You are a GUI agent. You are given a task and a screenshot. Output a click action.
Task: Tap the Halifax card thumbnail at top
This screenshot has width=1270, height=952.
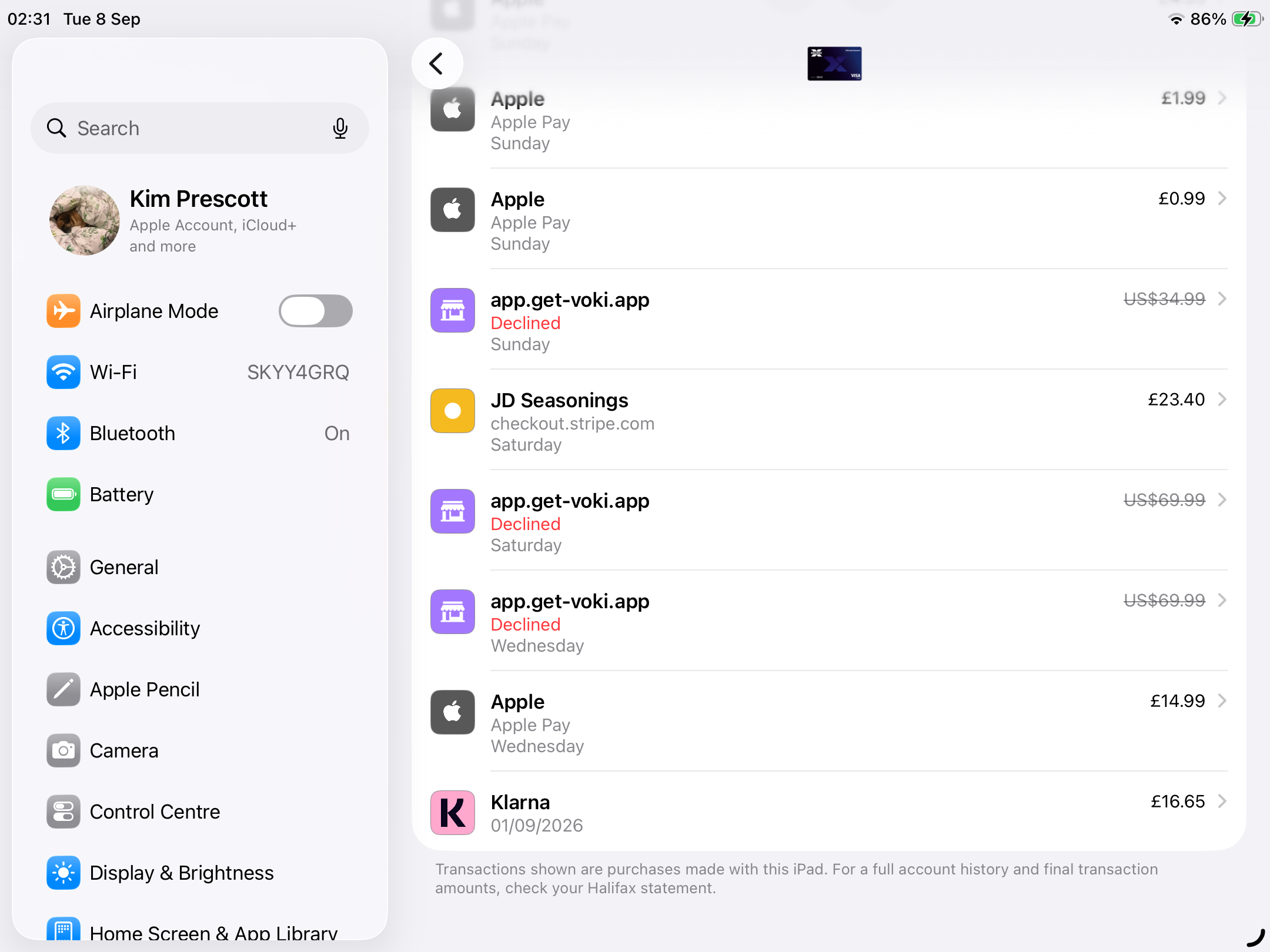[834, 63]
